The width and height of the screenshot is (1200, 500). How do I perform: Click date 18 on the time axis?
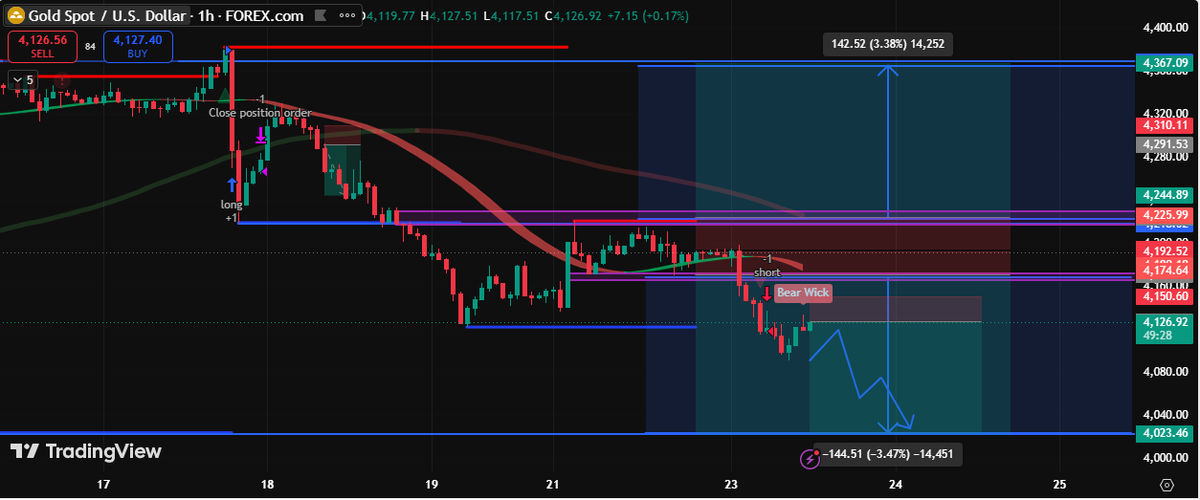pos(267,483)
